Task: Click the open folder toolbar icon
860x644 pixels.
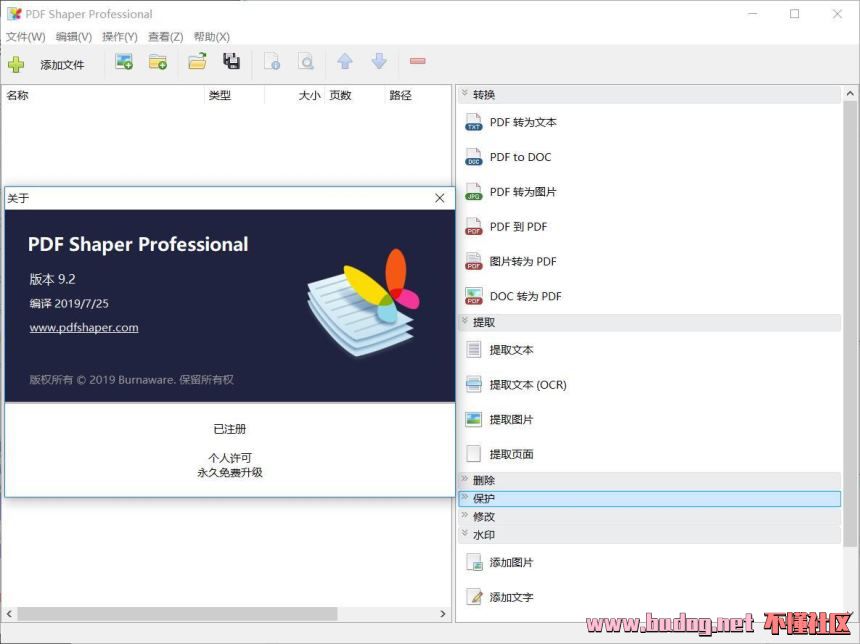Action: 197,61
